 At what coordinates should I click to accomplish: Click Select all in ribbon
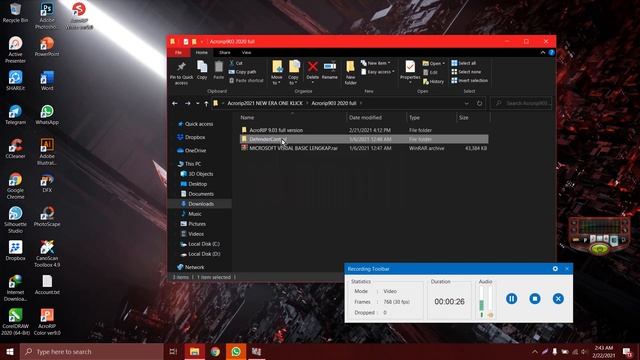click(464, 63)
